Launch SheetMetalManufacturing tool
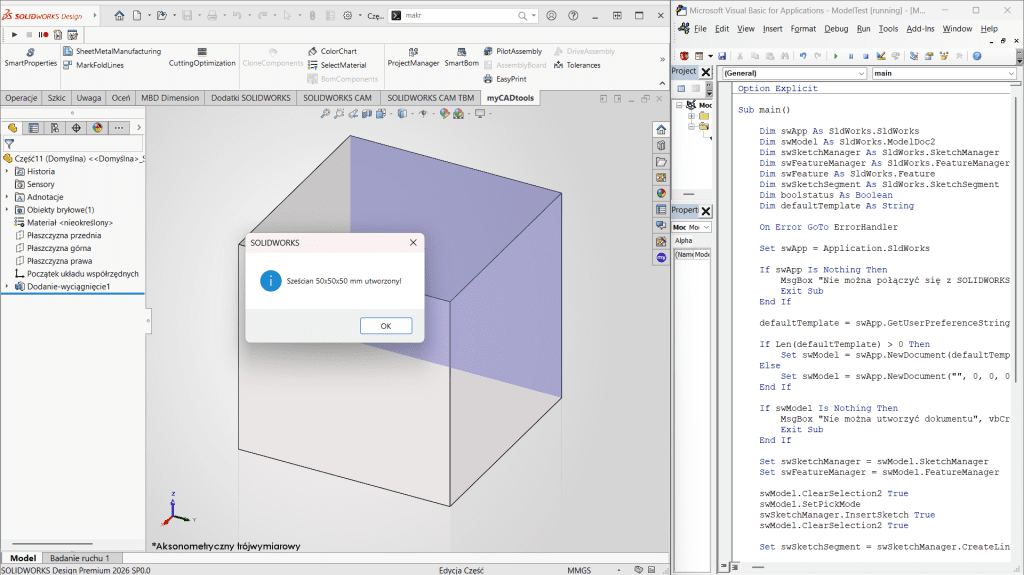This screenshot has width=1024, height=575. [x=112, y=51]
